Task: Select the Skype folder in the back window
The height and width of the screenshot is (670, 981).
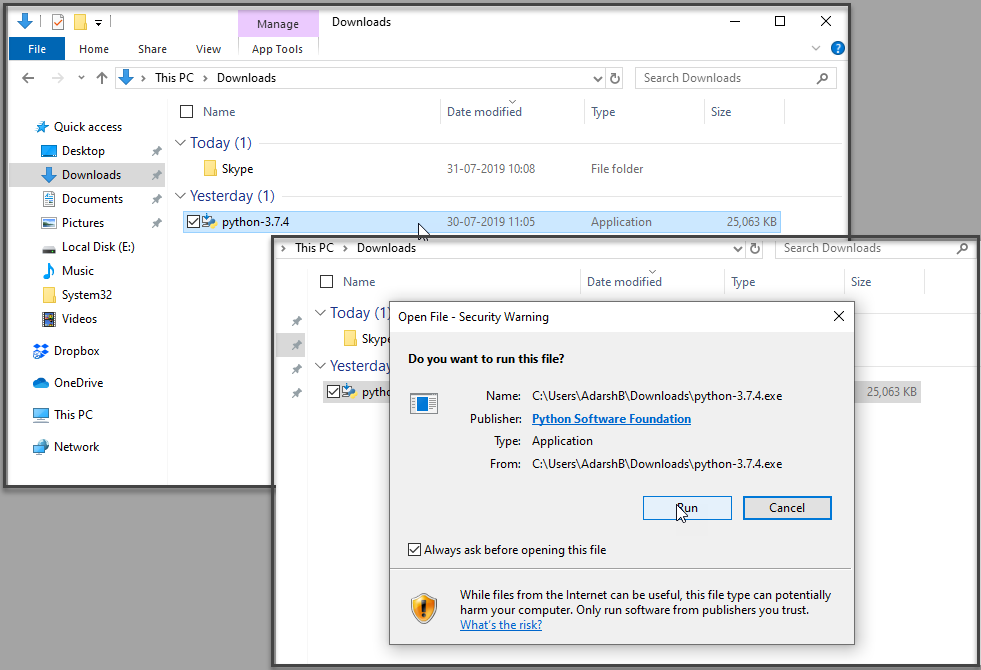Action: pyautogui.click(x=237, y=169)
